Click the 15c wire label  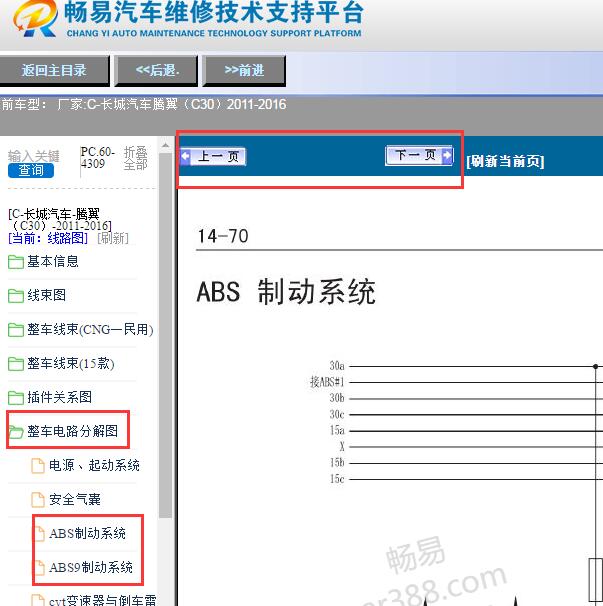point(337,479)
